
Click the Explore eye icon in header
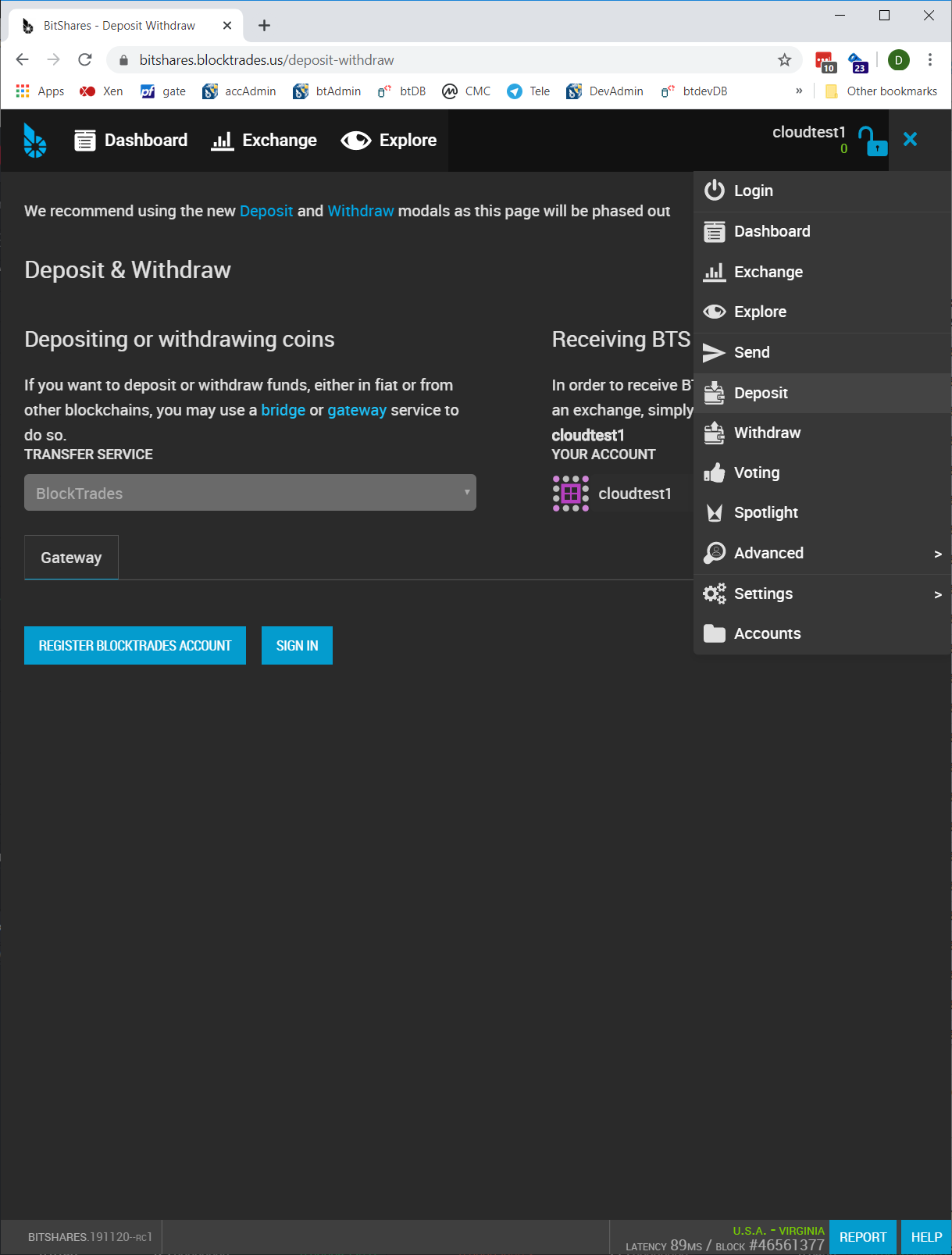click(x=356, y=141)
